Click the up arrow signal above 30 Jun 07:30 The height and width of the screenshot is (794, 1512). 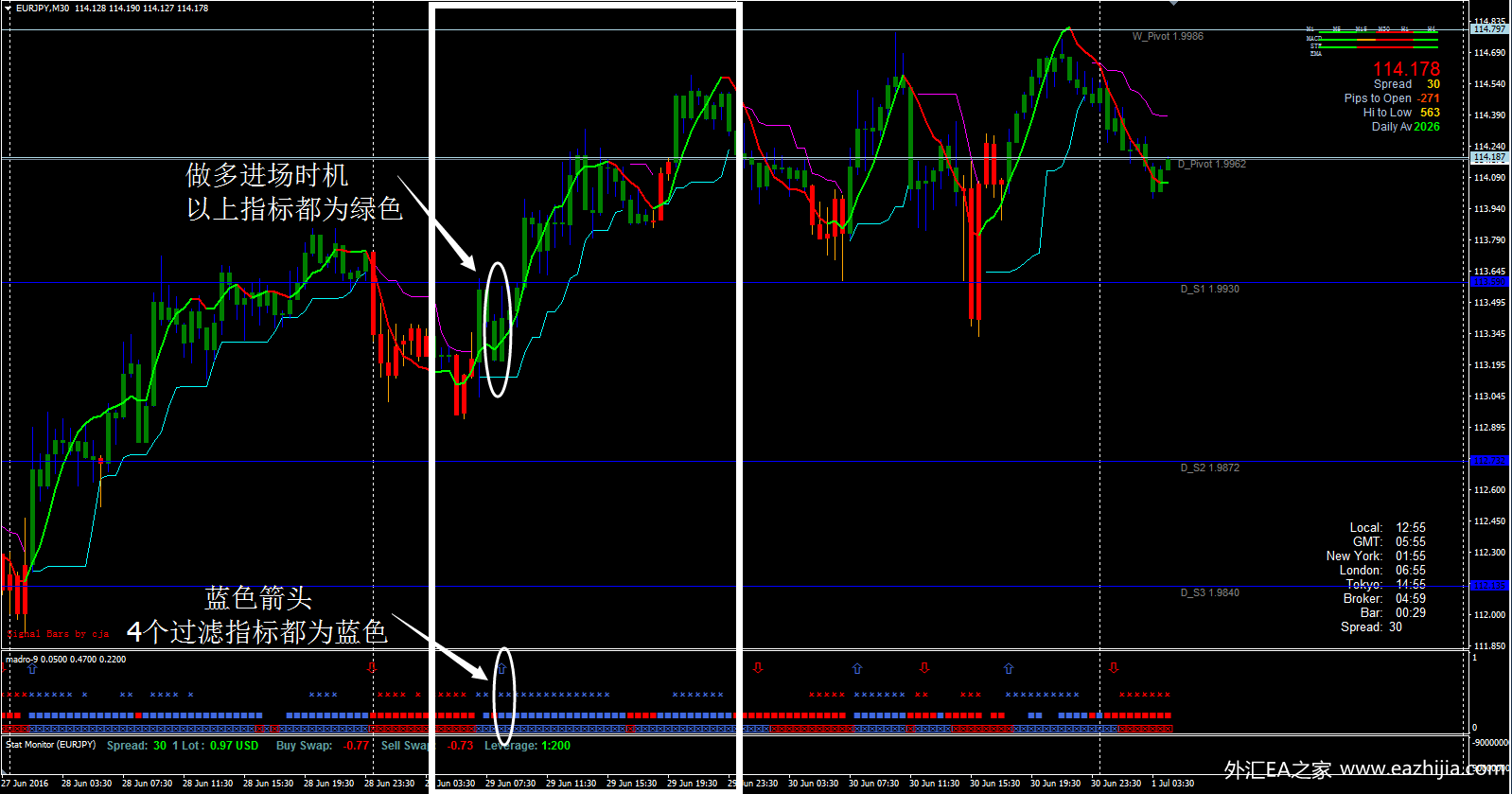[x=857, y=668]
